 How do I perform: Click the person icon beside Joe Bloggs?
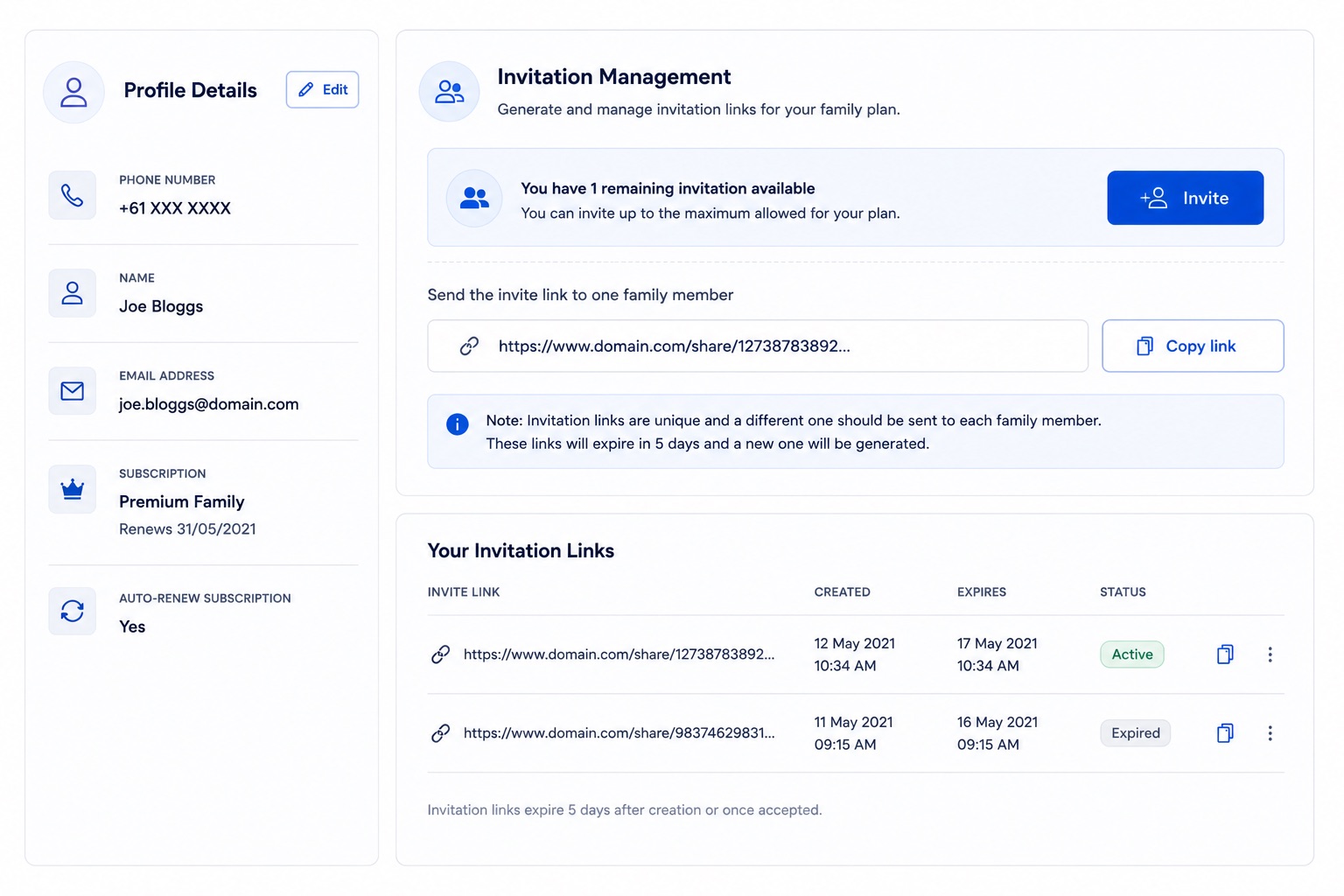[73, 293]
